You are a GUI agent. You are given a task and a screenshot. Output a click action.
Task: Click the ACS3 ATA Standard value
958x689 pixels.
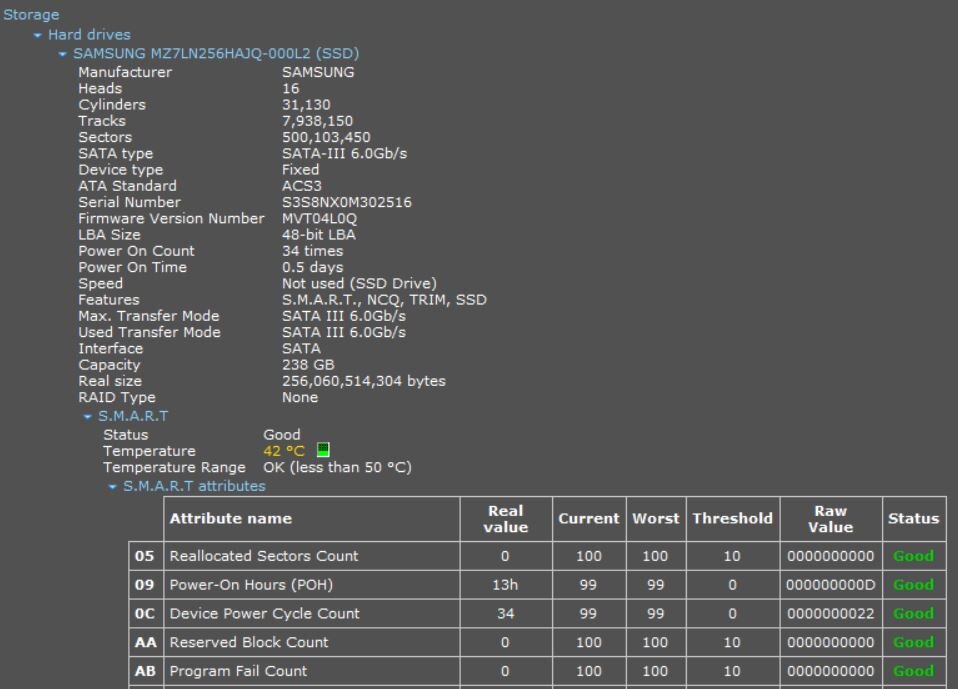(x=301, y=186)
